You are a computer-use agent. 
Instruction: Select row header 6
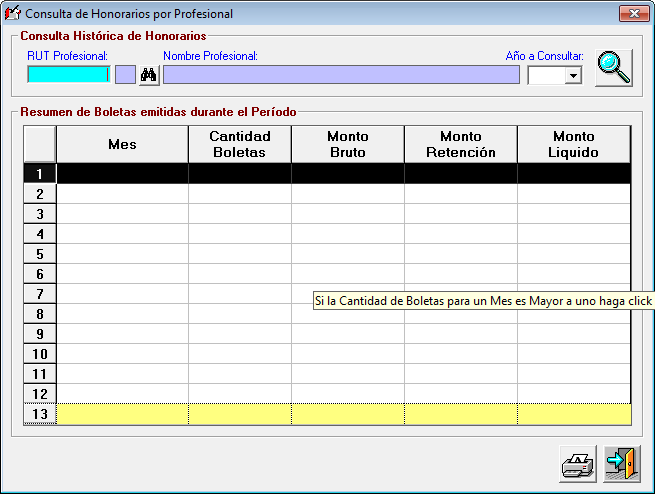point(40,274)
